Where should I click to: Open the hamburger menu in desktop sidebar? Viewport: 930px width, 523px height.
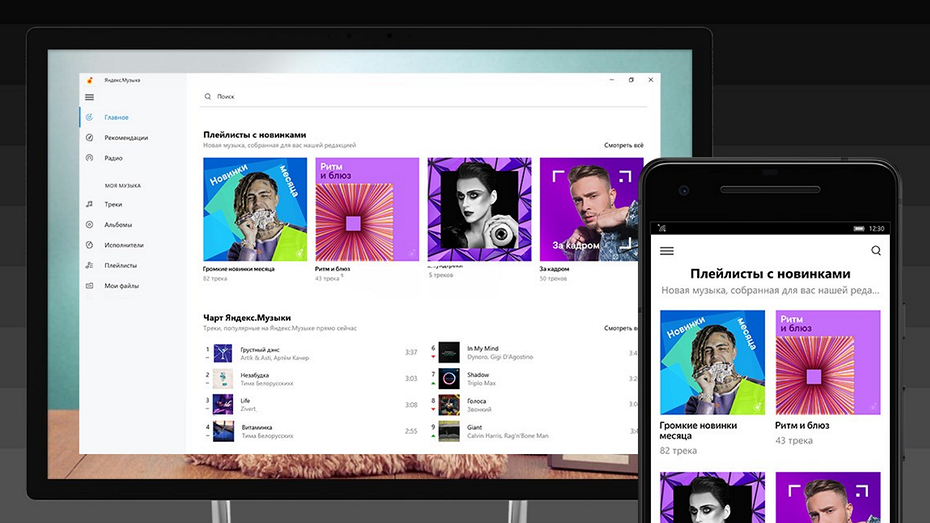[x=90, y=97]
